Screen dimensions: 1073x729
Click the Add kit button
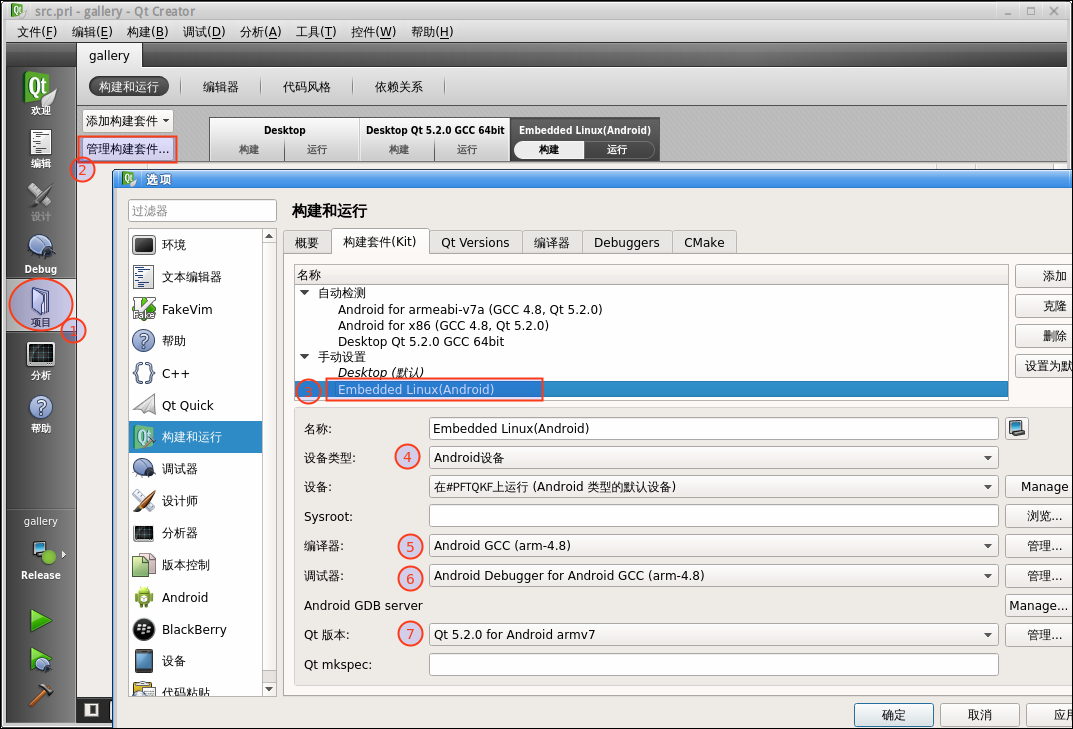click(x=1045, y=276)
